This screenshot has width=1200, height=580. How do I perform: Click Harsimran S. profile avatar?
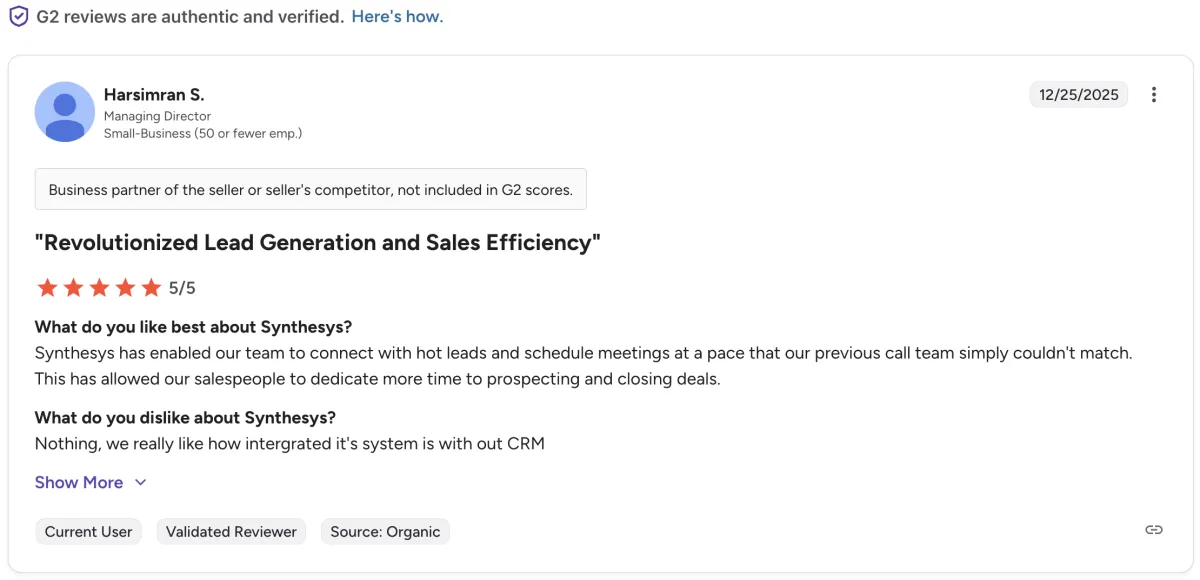pos(65,111)
